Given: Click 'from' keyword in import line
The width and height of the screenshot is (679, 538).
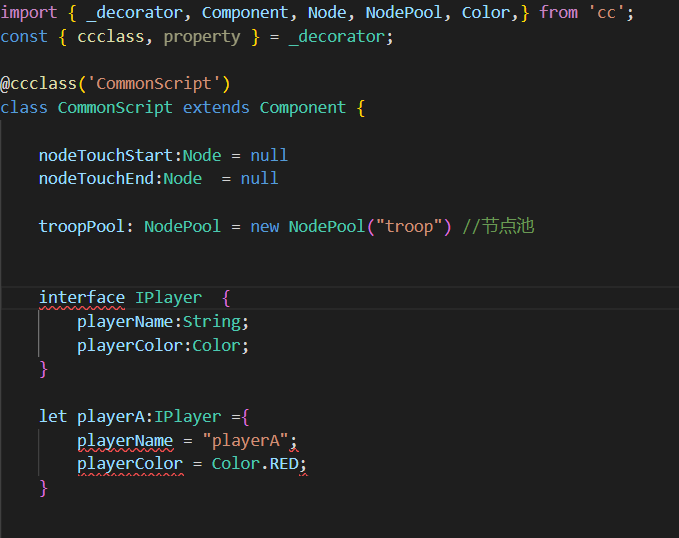Looking at the screenshot, I should (559, 13).
